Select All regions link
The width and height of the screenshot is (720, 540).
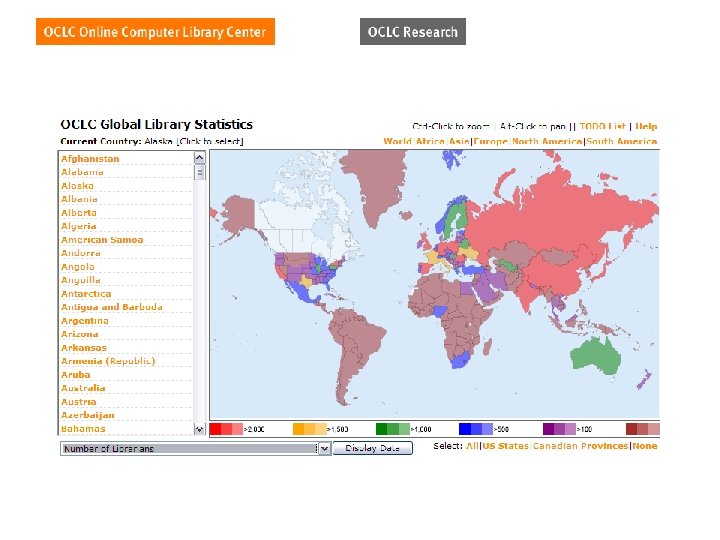(x=472, y=446)
